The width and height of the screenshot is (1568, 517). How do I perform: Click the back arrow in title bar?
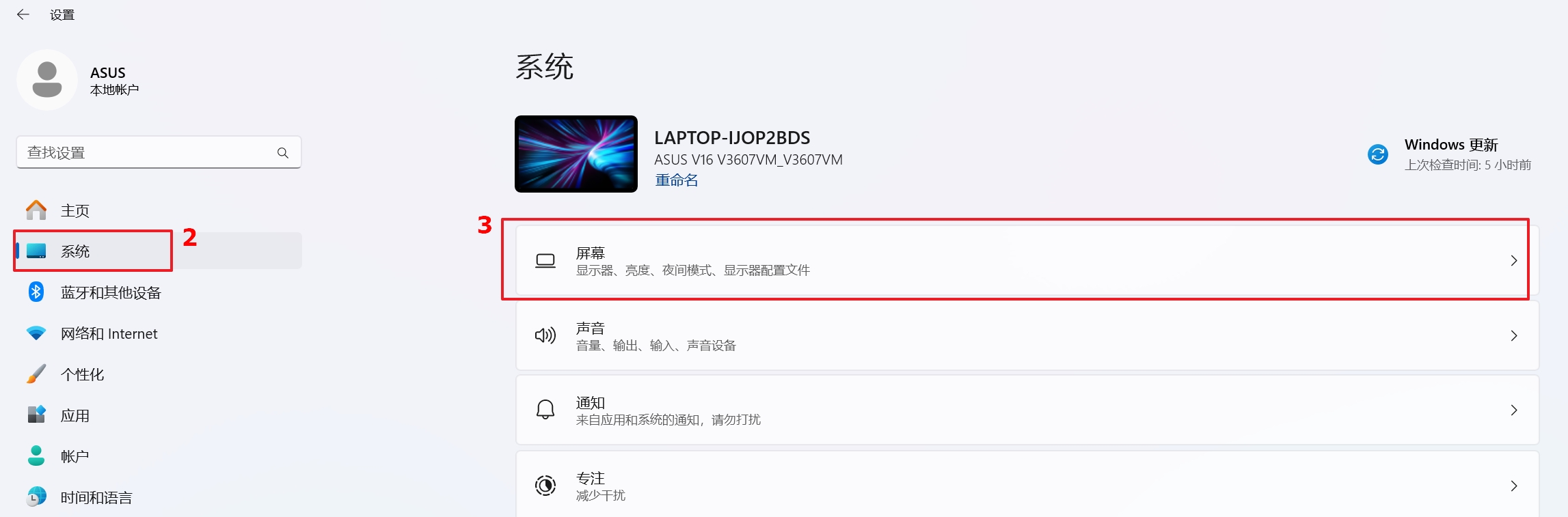coord(23,14)
